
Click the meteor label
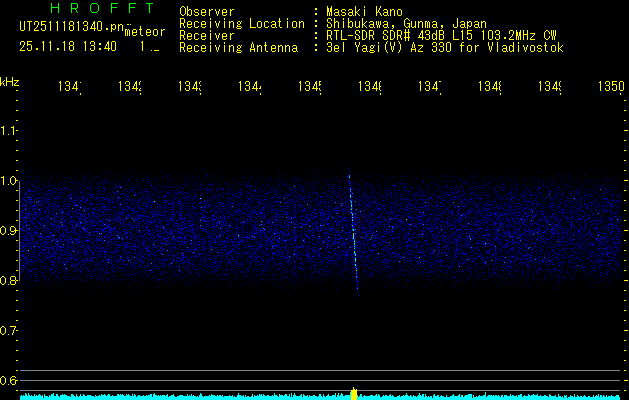pyautogui.click(x=144, y=32)
